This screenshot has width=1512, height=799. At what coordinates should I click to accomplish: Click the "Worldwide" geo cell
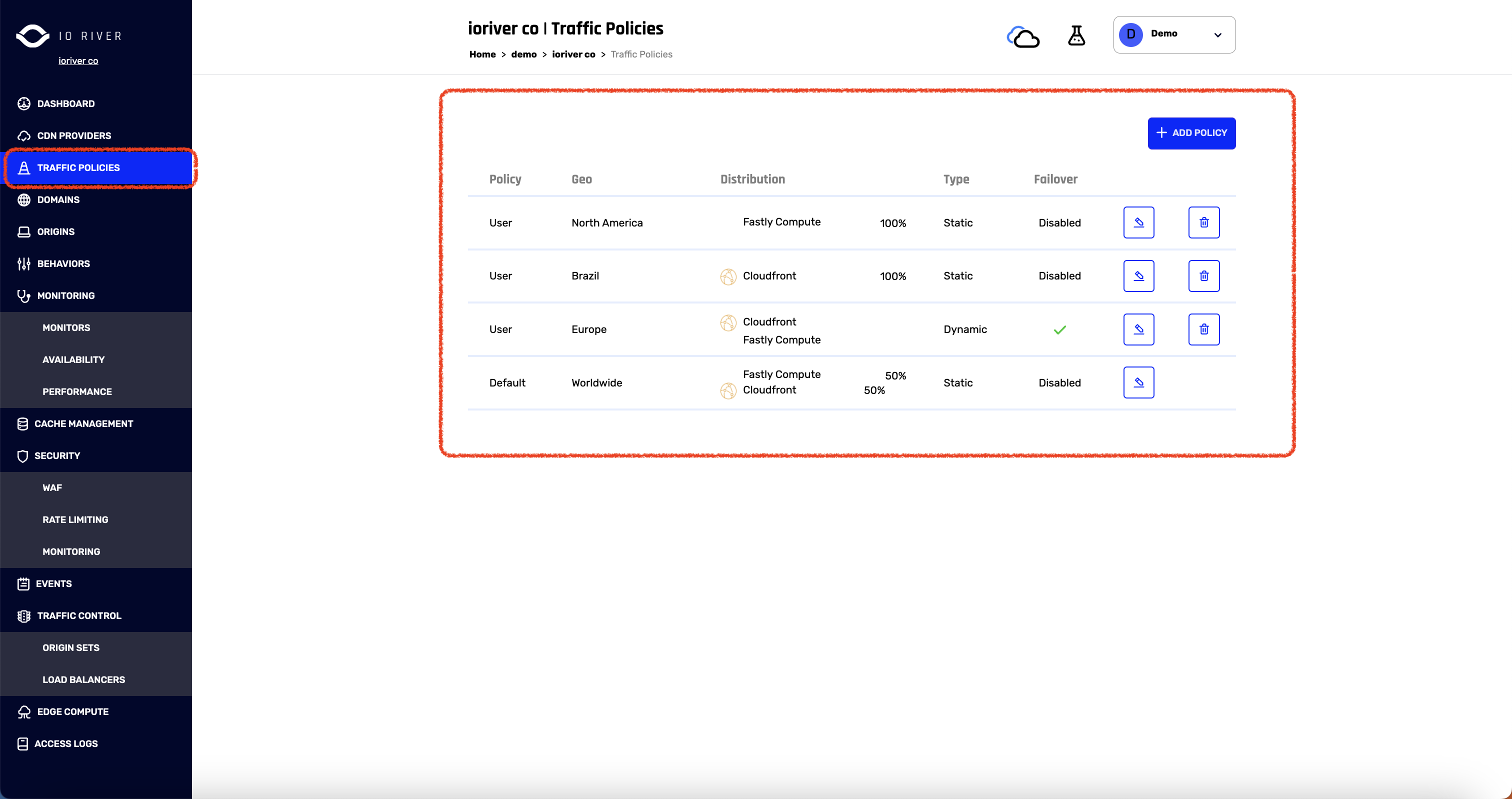(x=596, y=383)
